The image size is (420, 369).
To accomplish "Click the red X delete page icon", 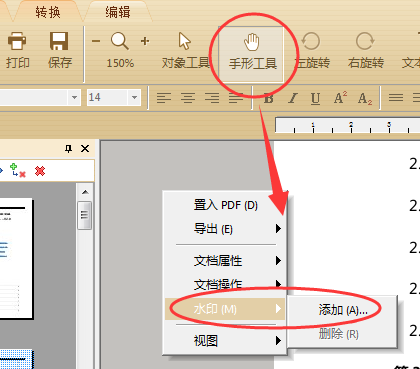I will click(40, 171).
